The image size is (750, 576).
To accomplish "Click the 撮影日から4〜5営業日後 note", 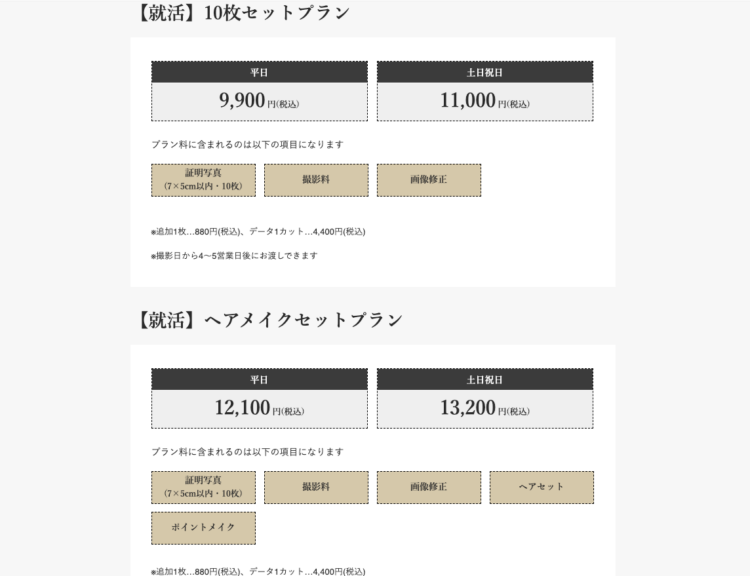I will 234,255.
